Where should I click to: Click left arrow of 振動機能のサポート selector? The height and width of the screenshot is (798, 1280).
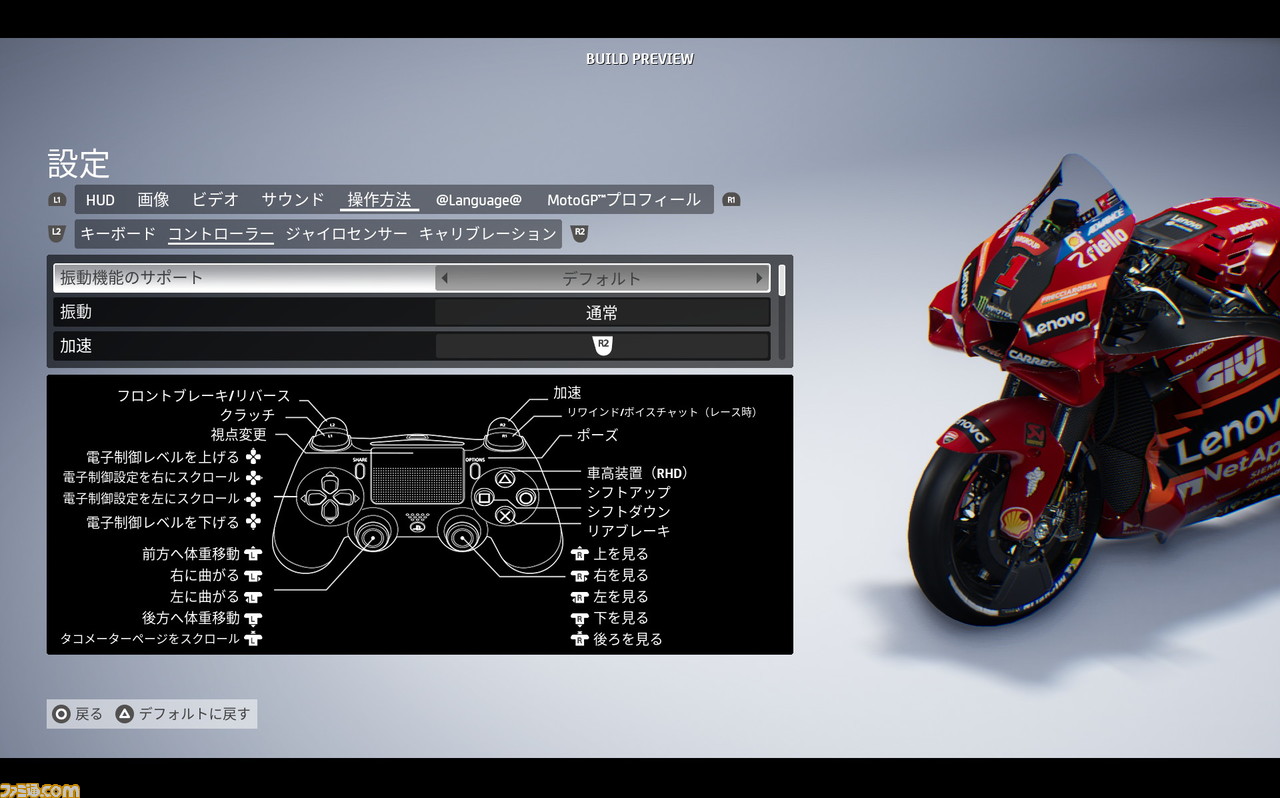coord(445,278)
